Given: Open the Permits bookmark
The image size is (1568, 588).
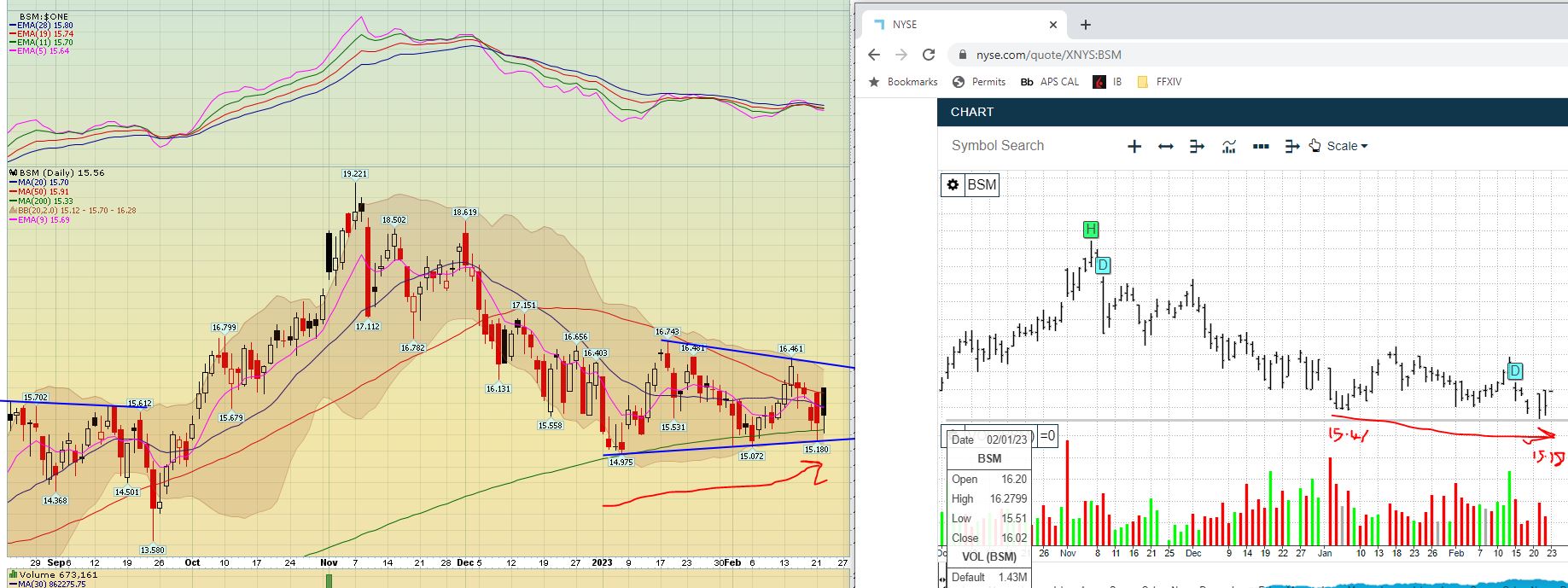Looking at the screenshot, I should [x=979, y=82].
